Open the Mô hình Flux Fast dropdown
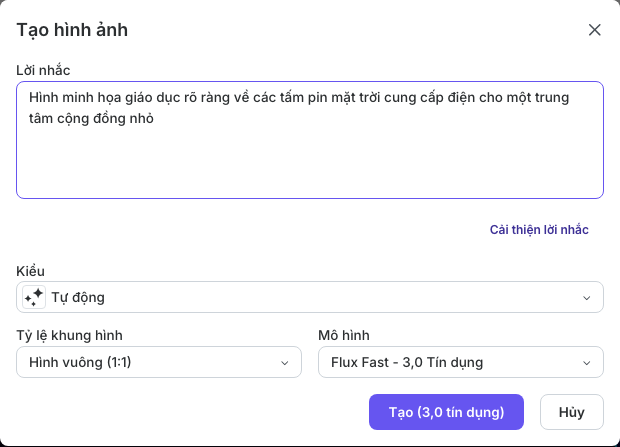This screenshot has height=447, width=620. point(461,362)
